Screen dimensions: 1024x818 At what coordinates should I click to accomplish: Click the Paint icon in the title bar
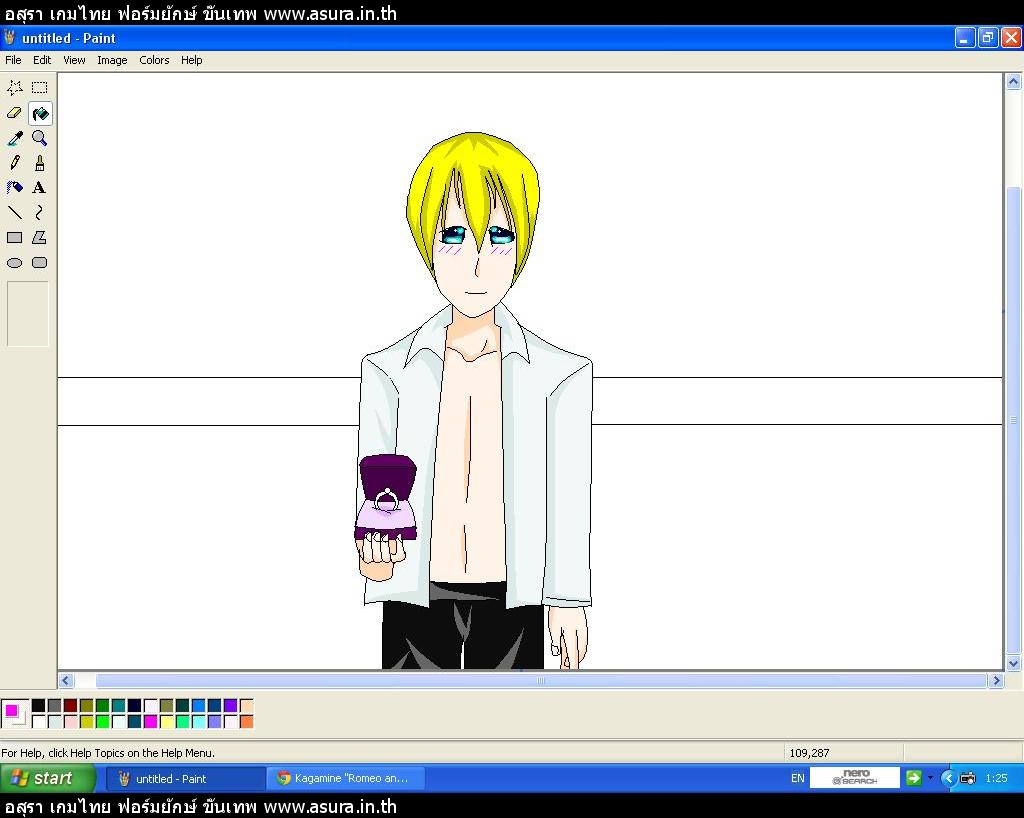click(x=10, y=38)
